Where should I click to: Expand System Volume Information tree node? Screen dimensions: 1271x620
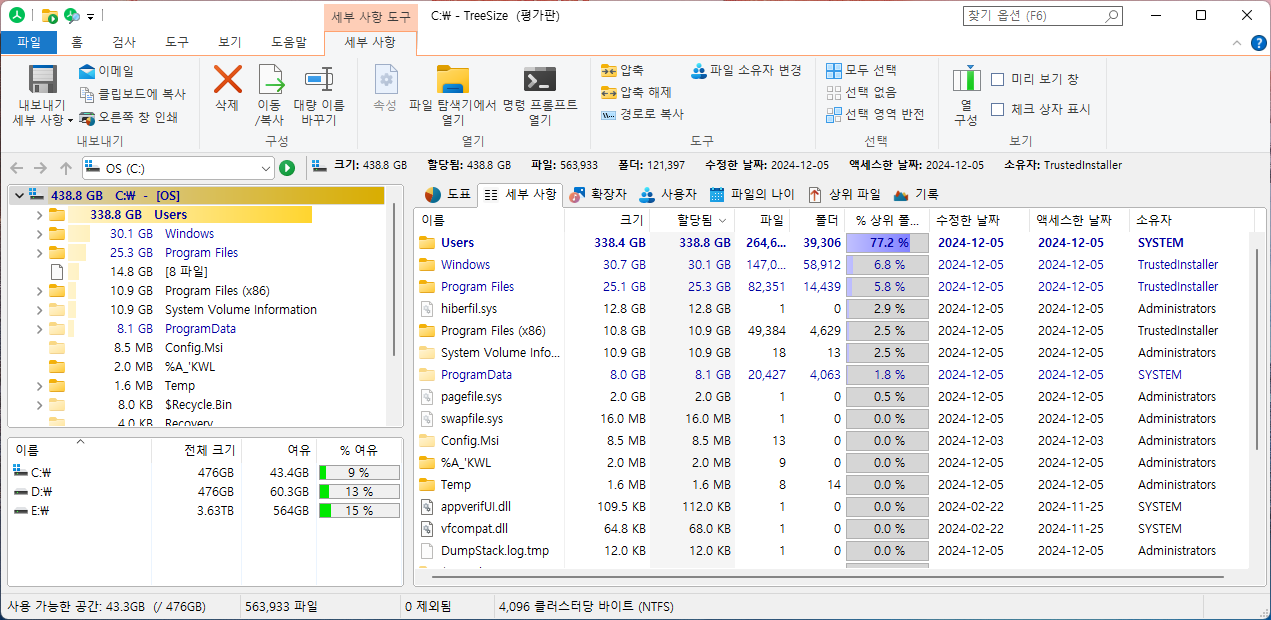click(39, 310)
